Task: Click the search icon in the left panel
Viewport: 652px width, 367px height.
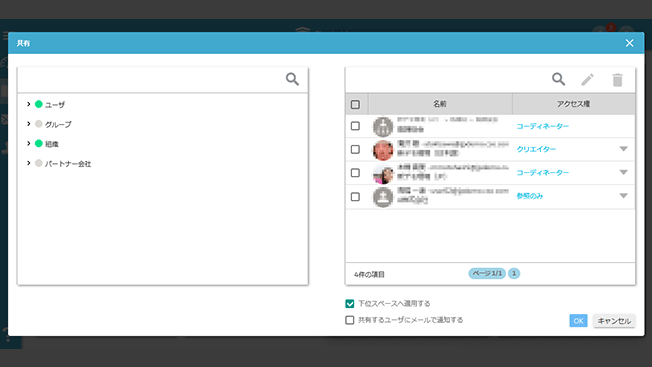Action: pyautogui.click(x=292, y=79)
